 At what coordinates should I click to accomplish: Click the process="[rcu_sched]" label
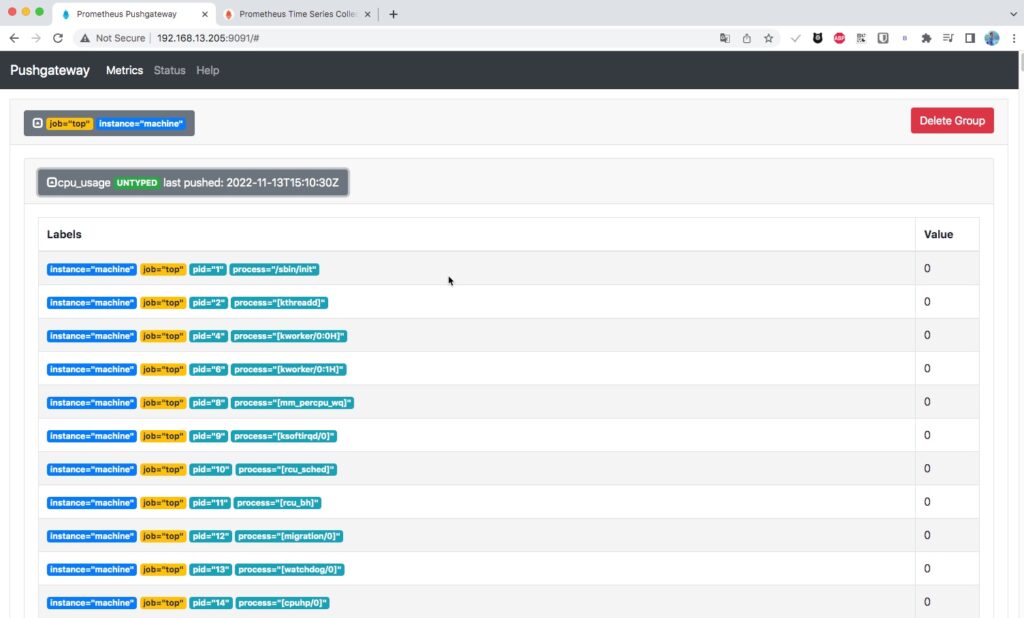[x=286, y=469]
